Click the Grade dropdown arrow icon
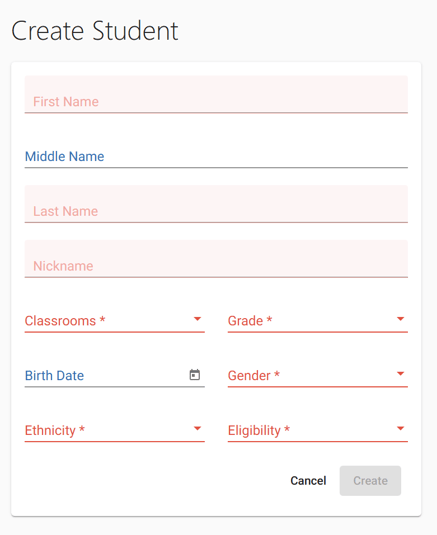The width and height of the screenshot is (437, 535). [x=400, y=319]
